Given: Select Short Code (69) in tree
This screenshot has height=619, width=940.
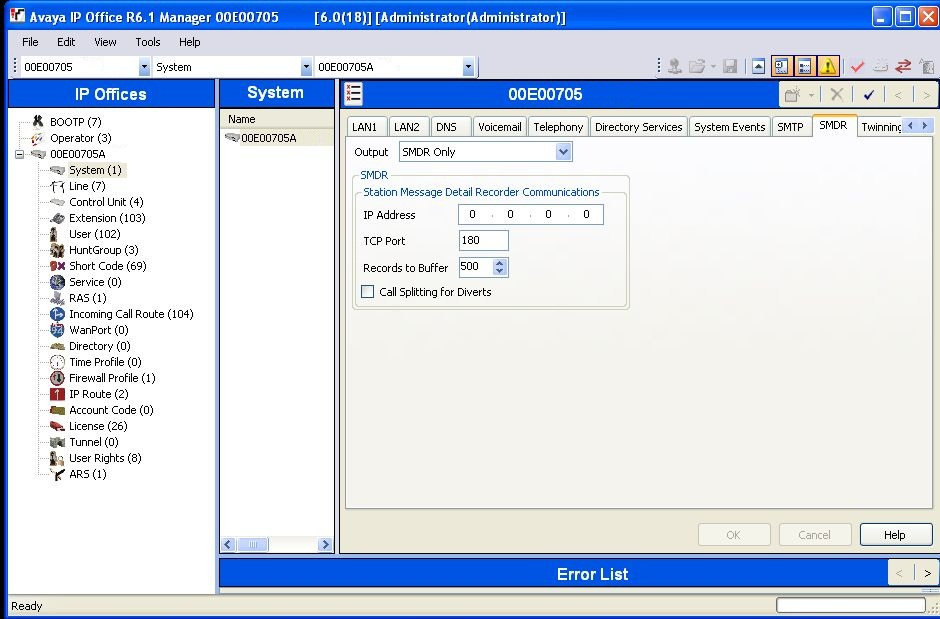Looking at the screenshot, I should pyautogui.click(x=107, y=266).
